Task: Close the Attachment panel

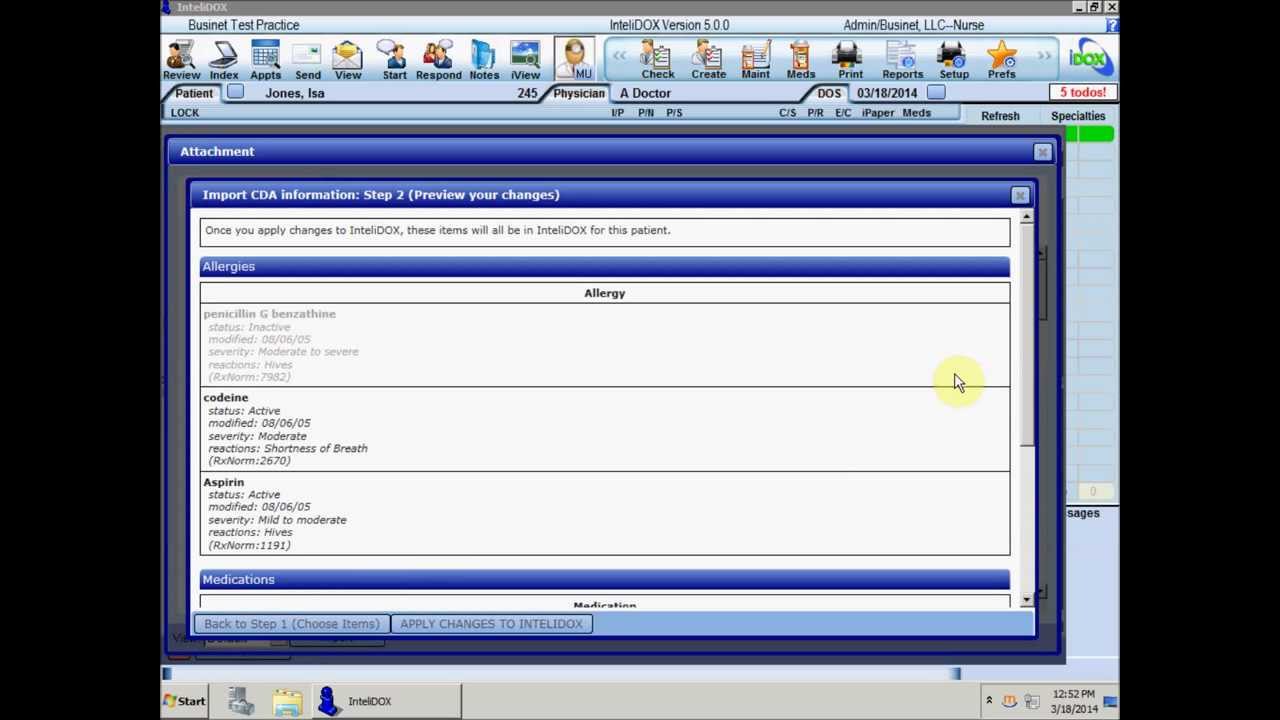Action: click(1042, 152)
